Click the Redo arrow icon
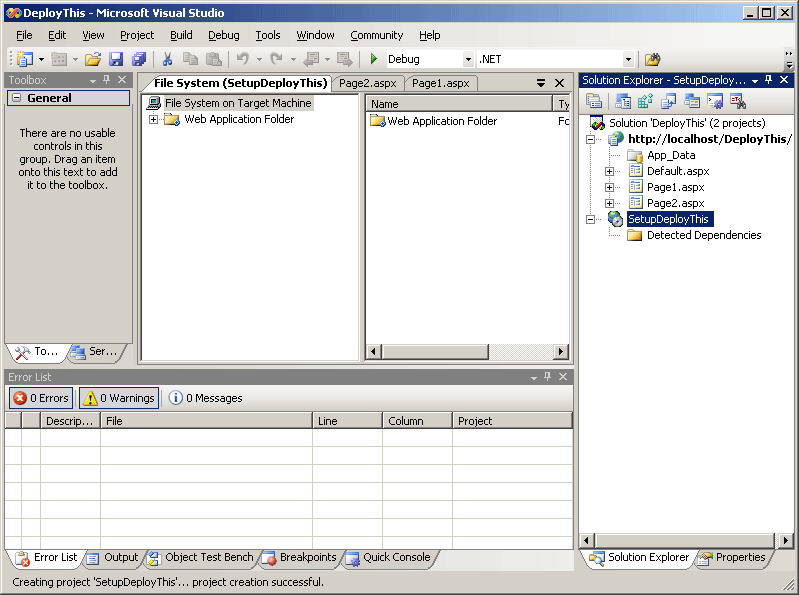Viewport: 799px width, 595px height. pos(276,59)
